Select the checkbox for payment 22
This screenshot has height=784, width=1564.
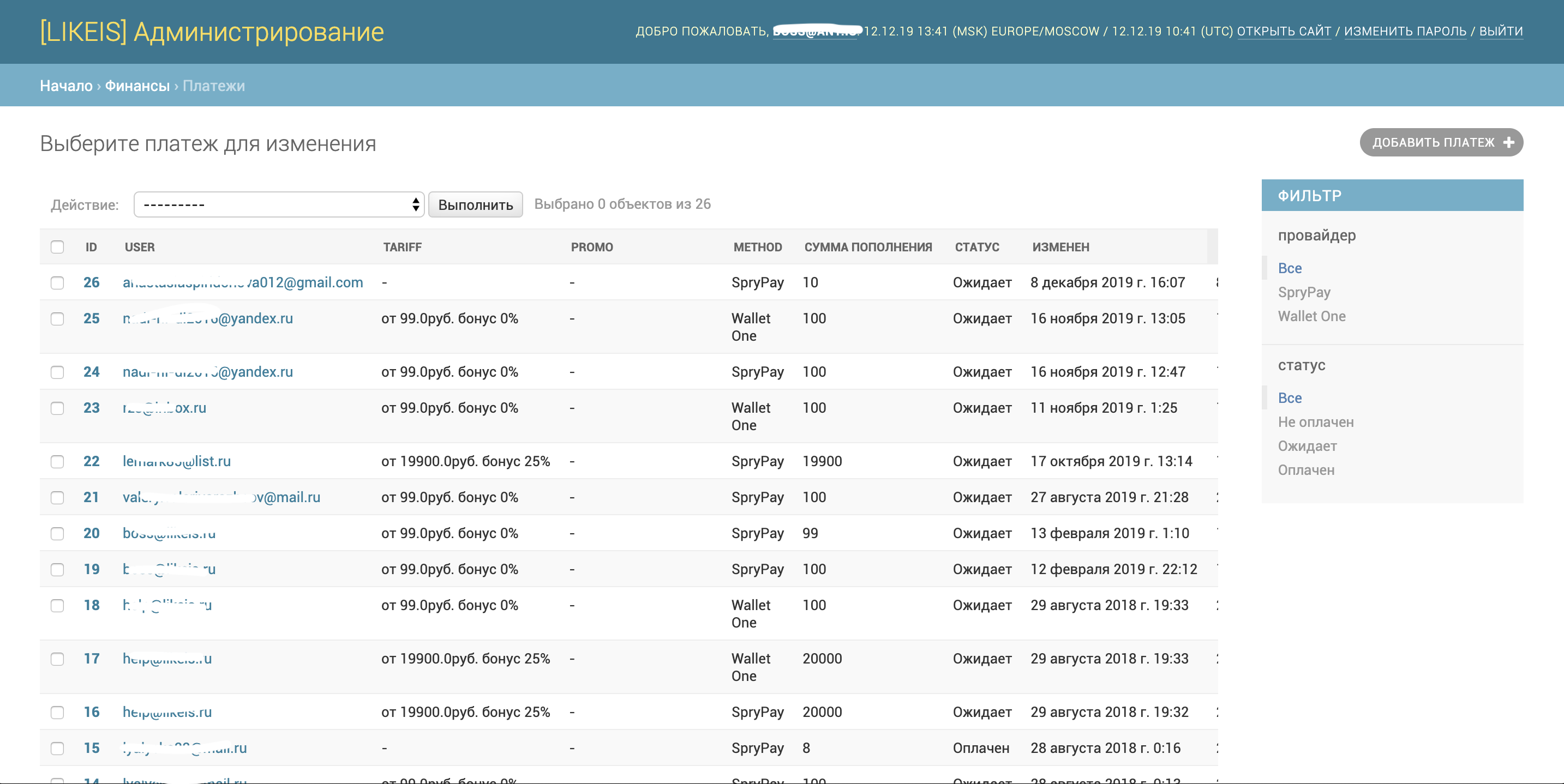(57, 462)
